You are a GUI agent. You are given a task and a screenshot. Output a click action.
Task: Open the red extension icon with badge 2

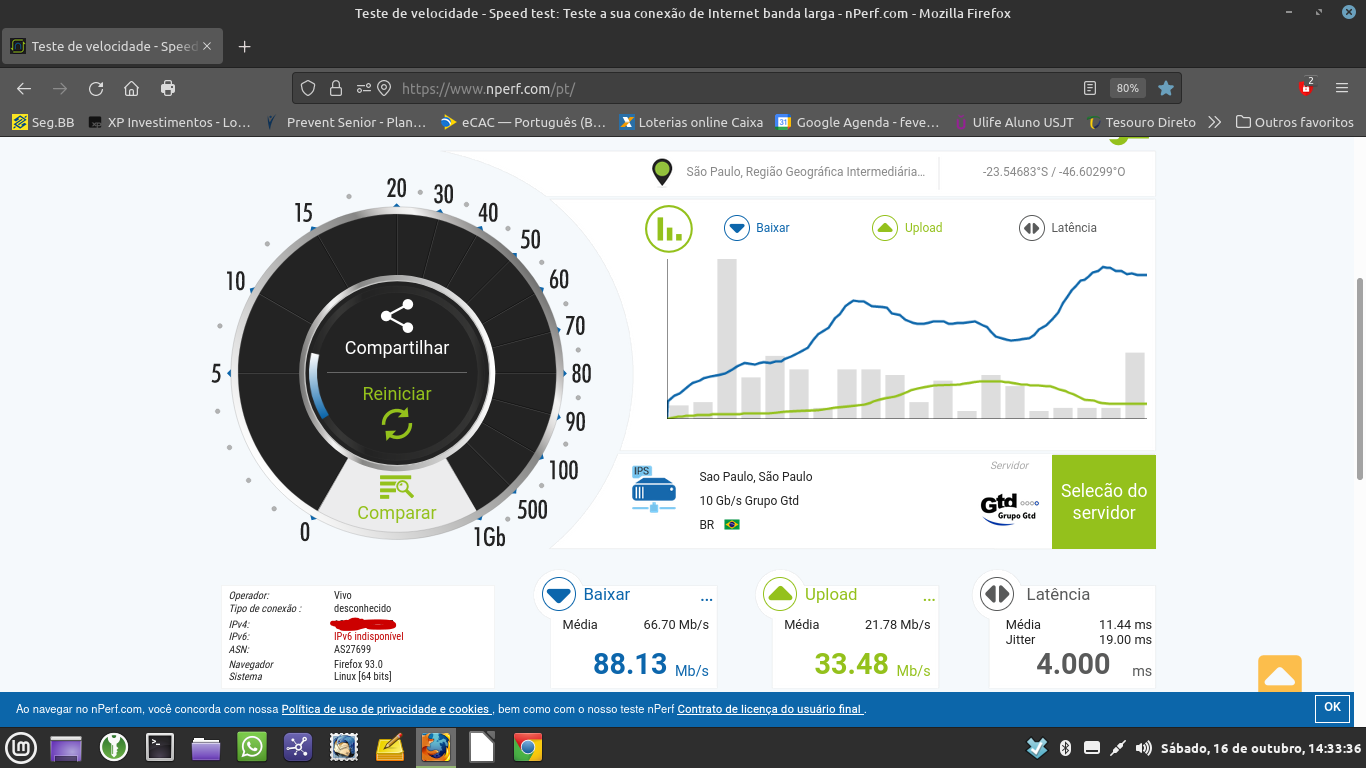[x=1306, y=87]
